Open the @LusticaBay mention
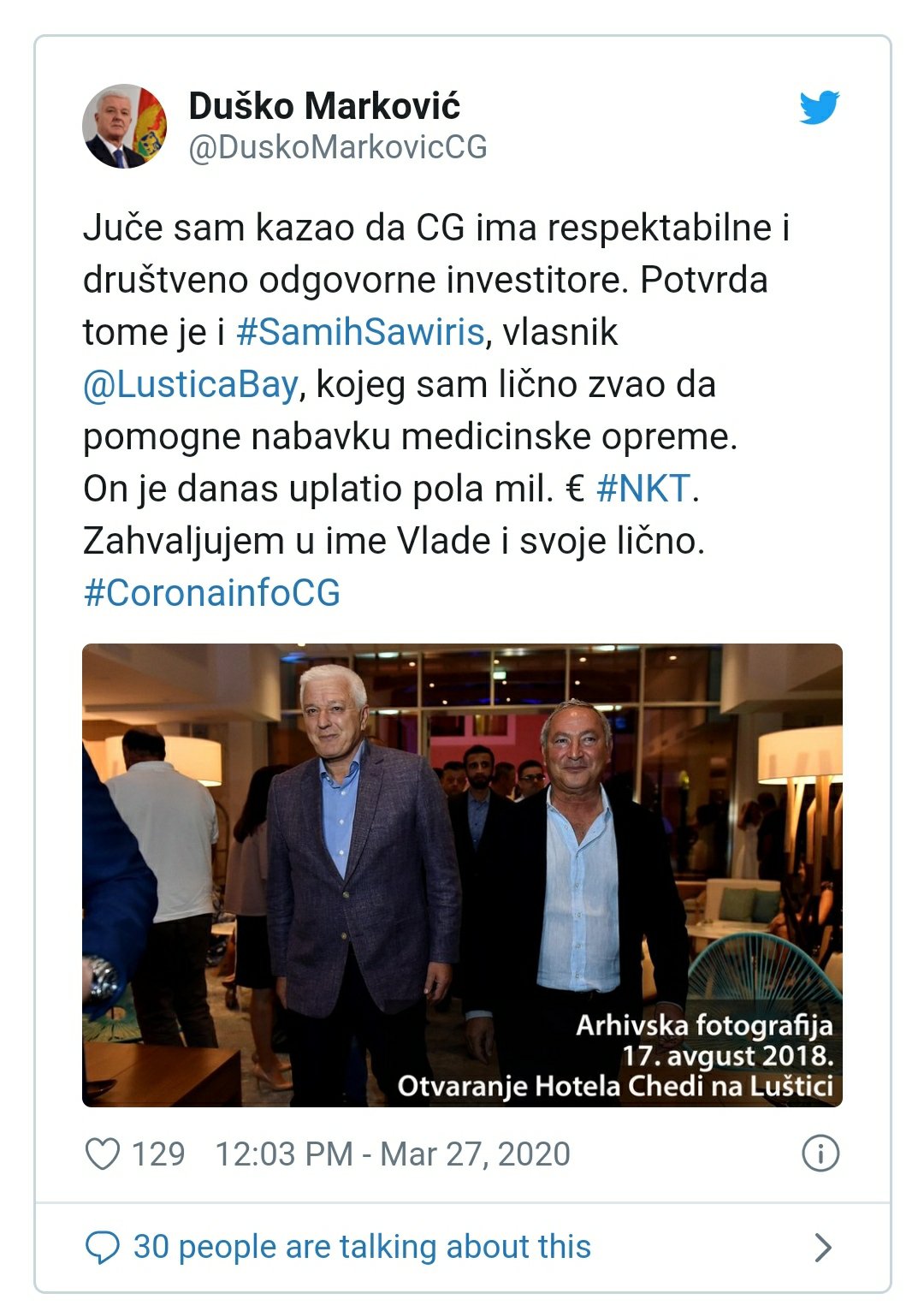Screen dimensions: 924x1311 [x=191, y=385]
